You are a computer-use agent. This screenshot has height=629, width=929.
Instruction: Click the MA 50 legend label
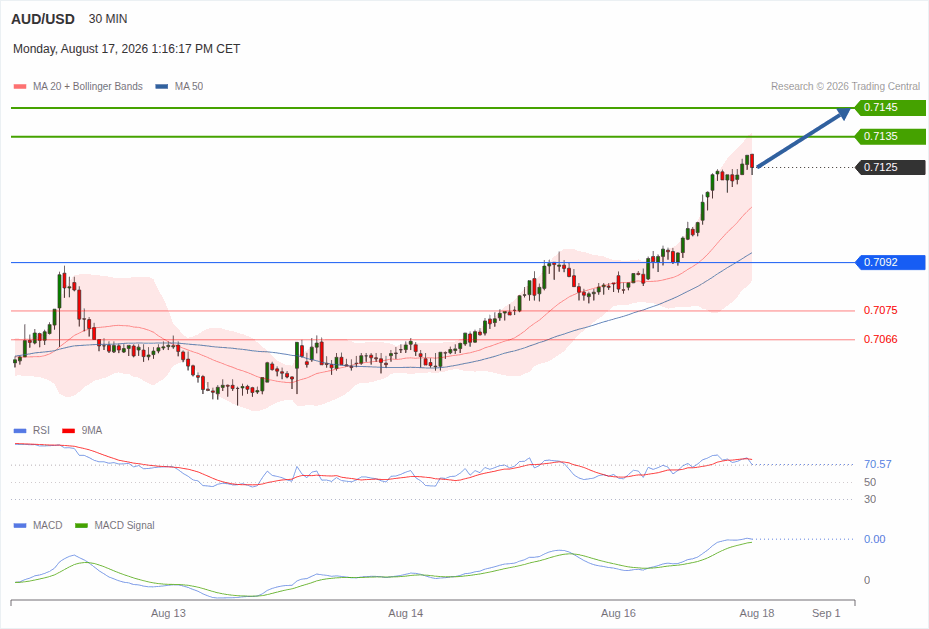189,86
